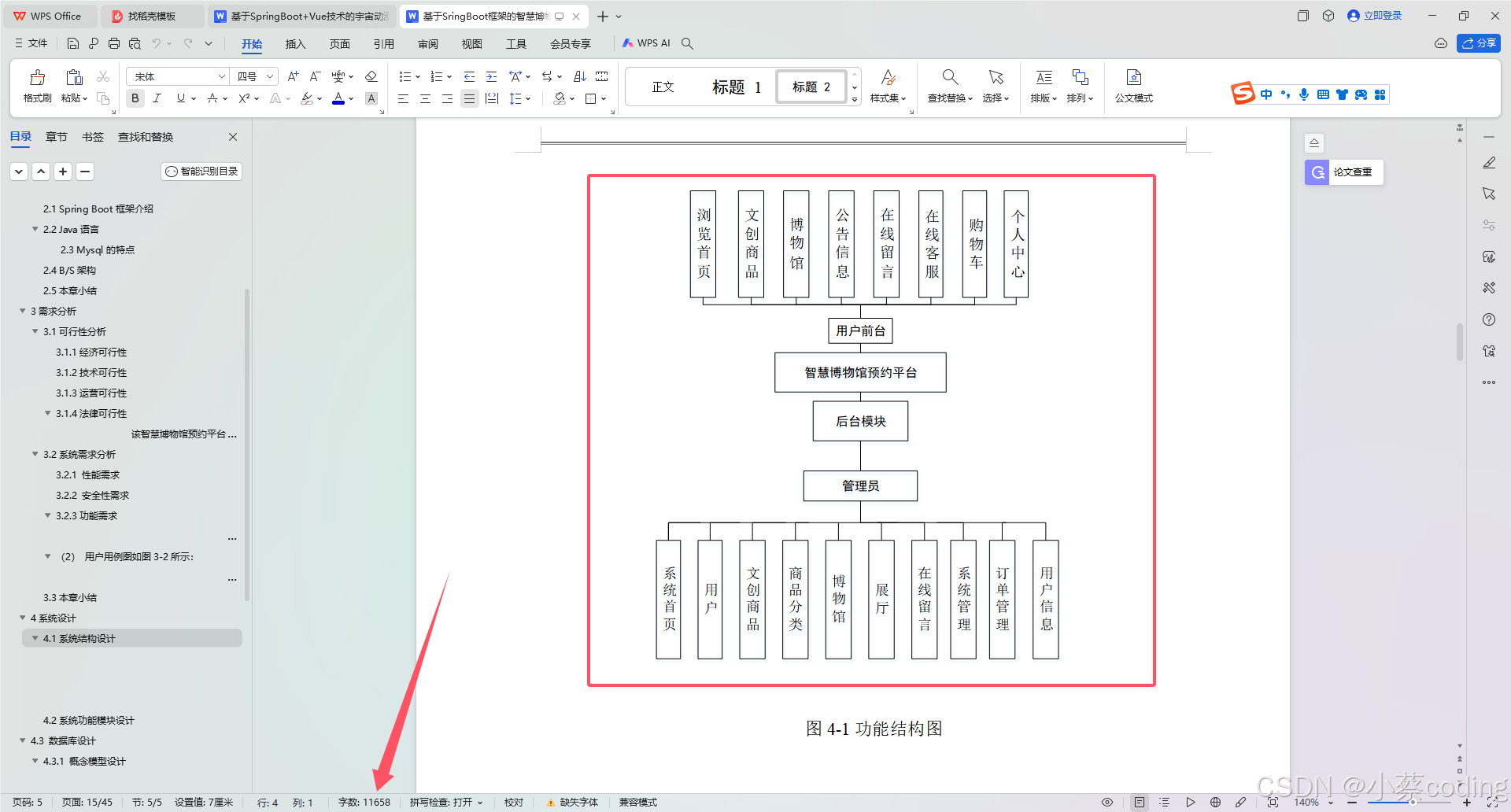Open the line spacing dropdown

click(528, 98)
